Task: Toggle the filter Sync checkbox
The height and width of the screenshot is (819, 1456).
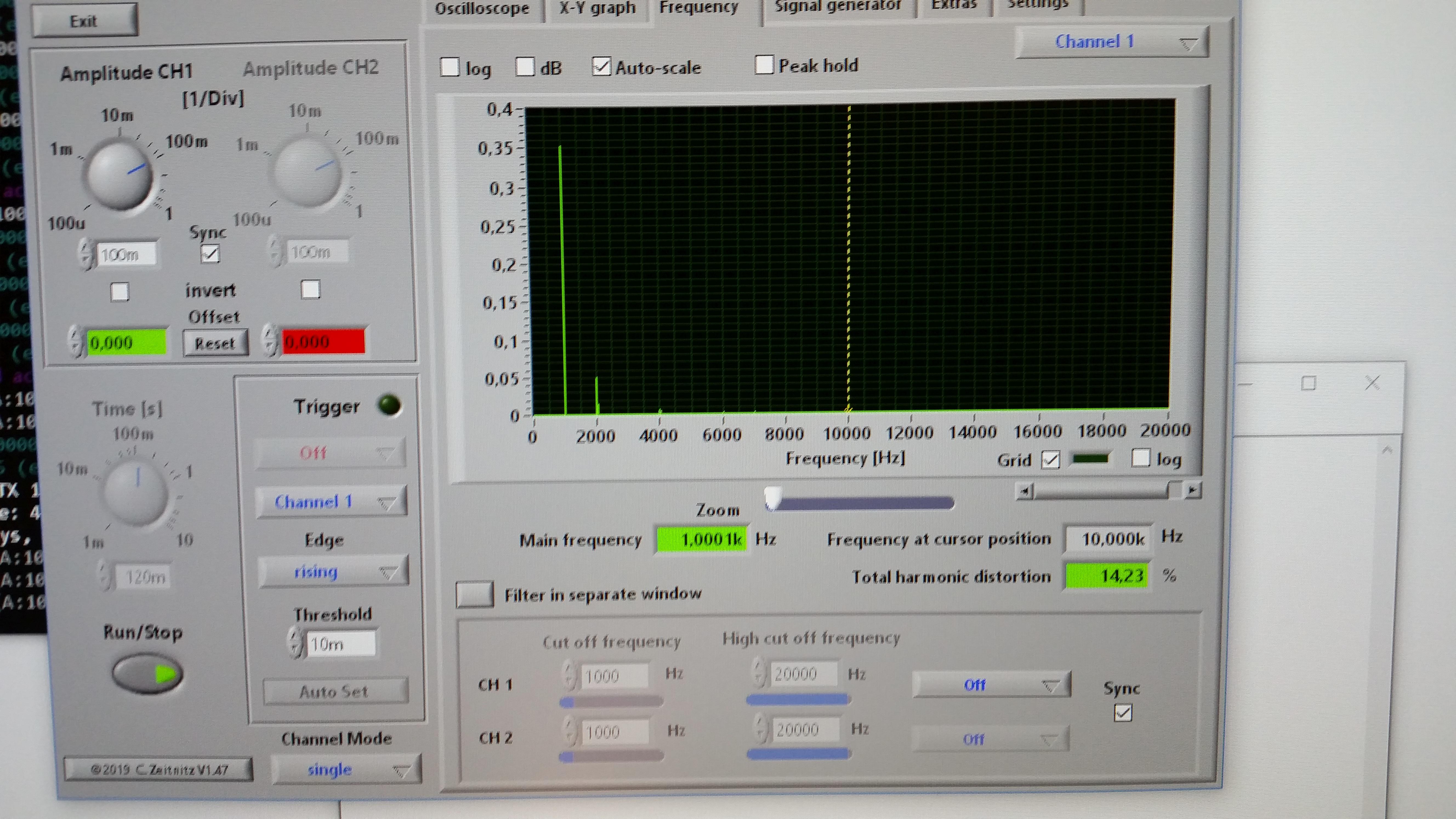Action: [1123, 713]
